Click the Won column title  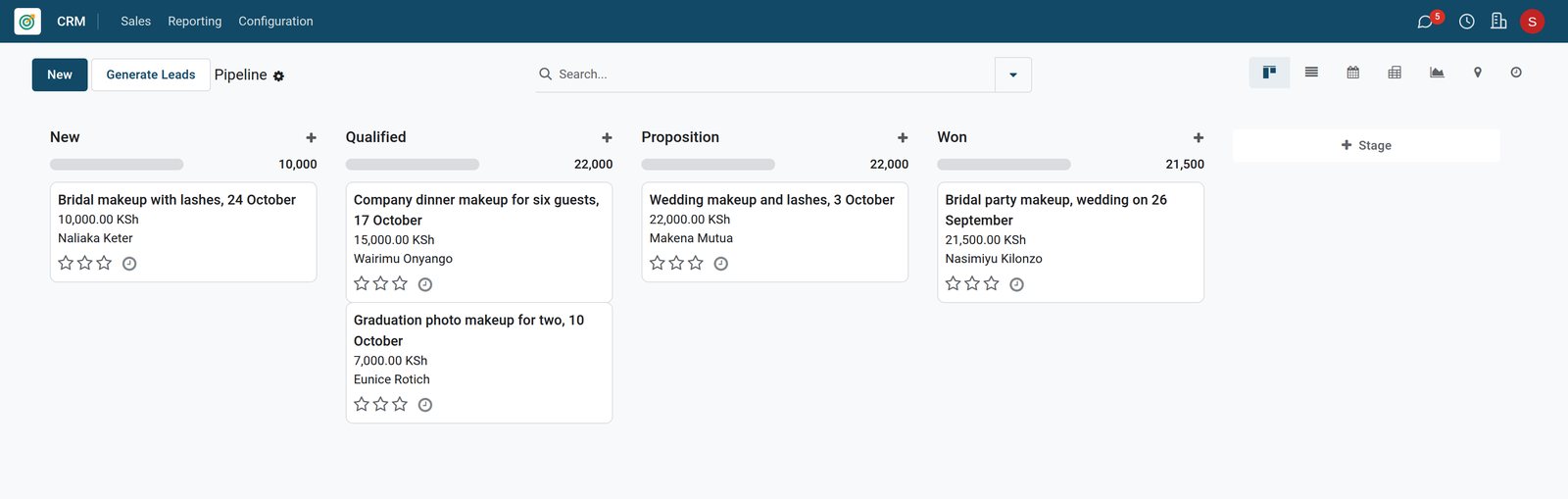953,137
